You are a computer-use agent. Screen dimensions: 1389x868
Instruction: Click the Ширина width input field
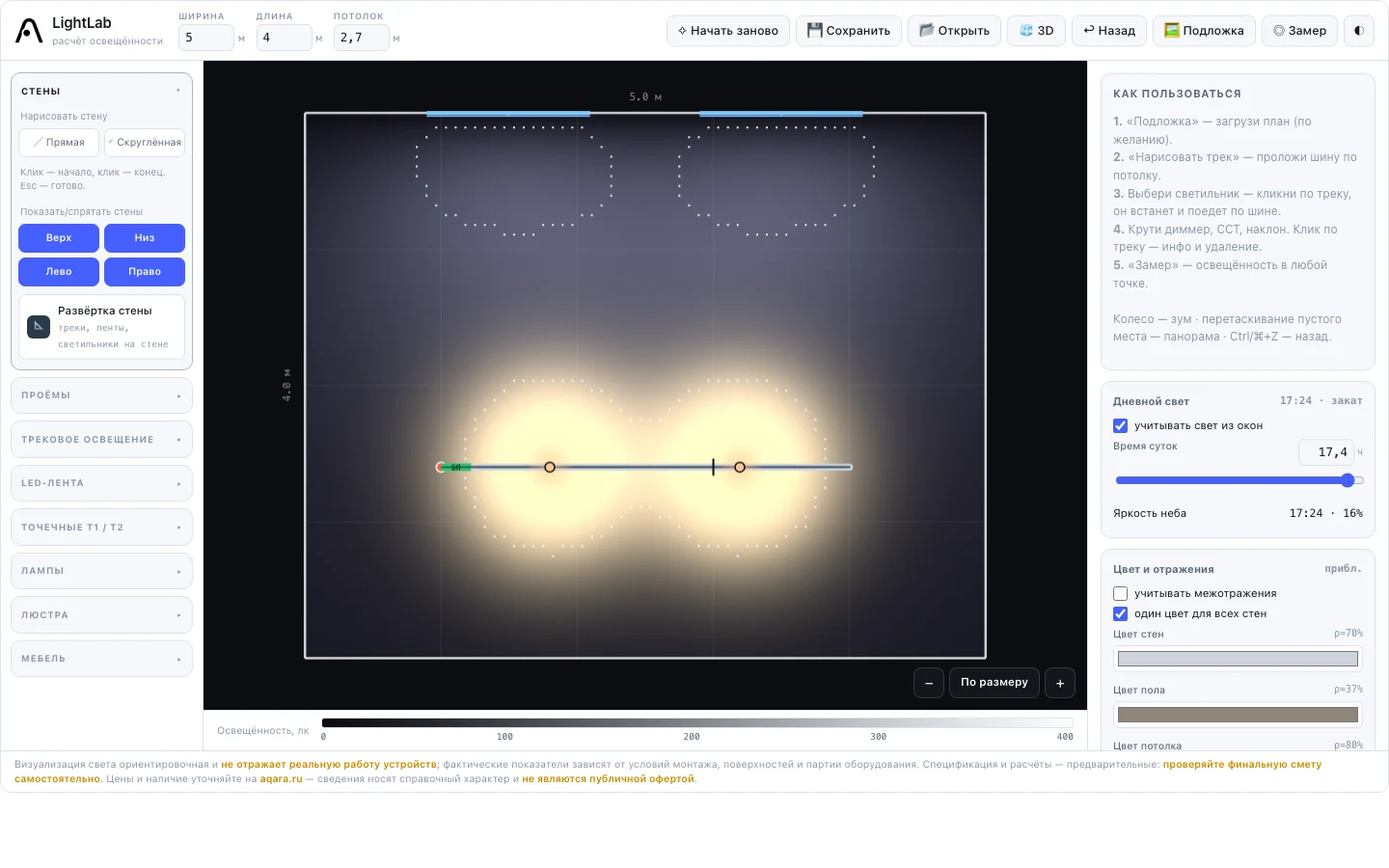206,38
